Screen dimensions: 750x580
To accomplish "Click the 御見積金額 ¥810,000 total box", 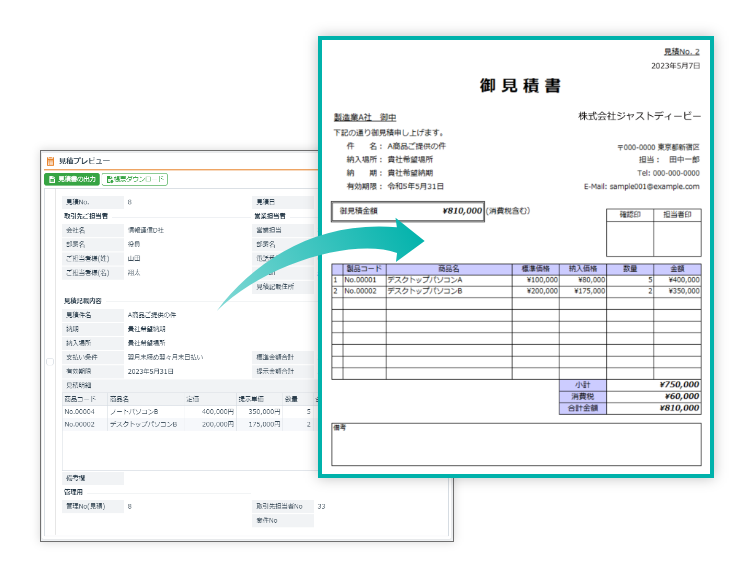I will pos(408,211).
